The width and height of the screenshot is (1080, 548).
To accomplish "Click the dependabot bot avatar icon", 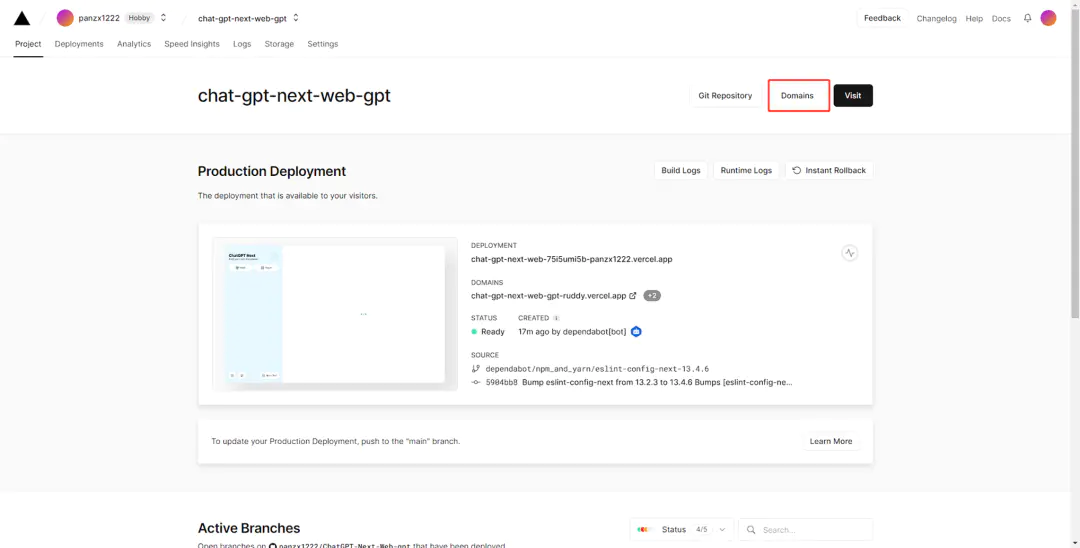I will click(636, 331).
